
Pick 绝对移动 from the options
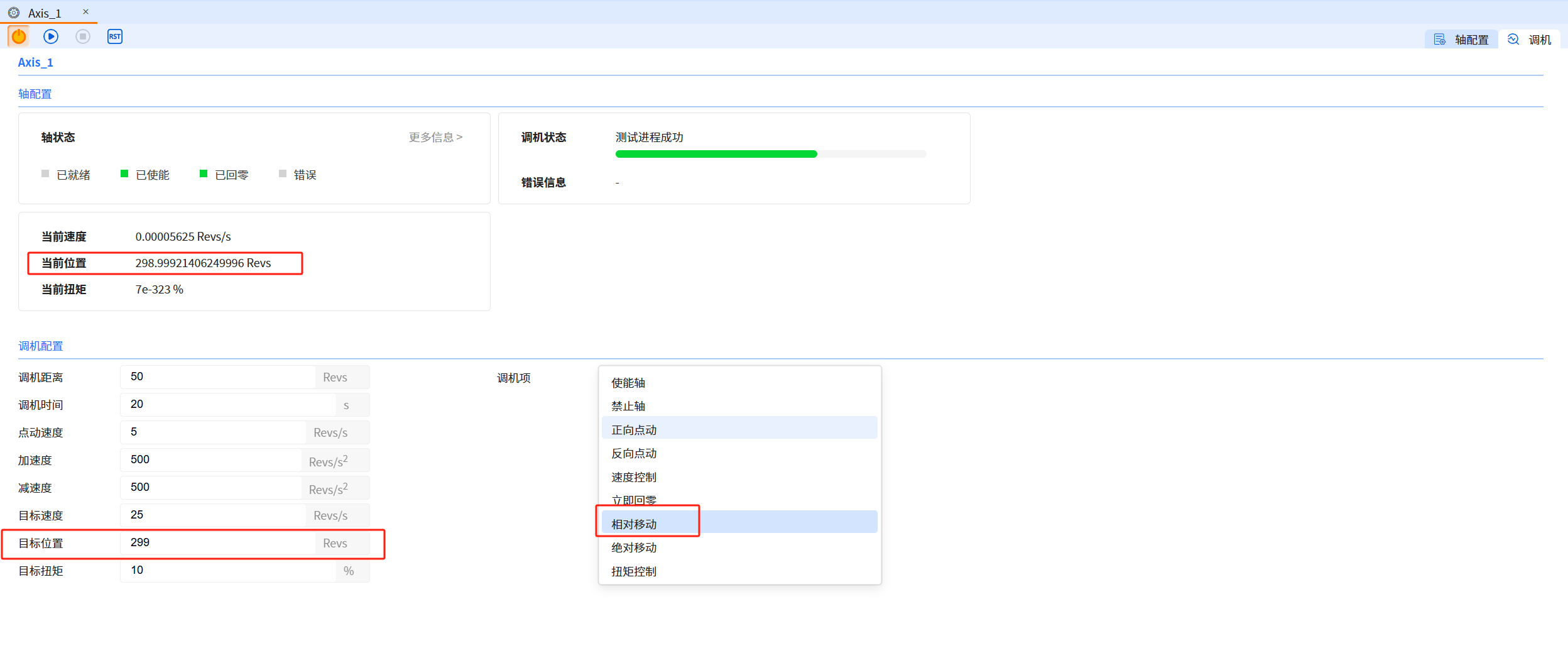634,547
